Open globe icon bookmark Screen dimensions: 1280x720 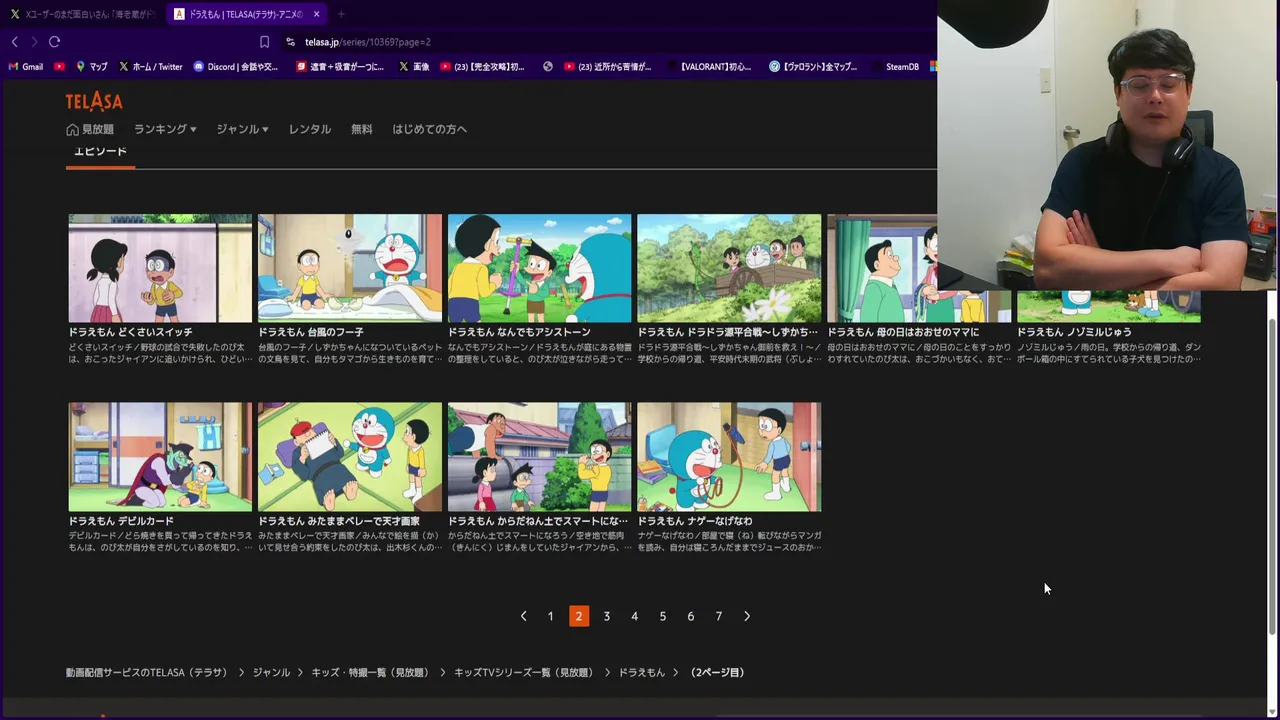548,67
